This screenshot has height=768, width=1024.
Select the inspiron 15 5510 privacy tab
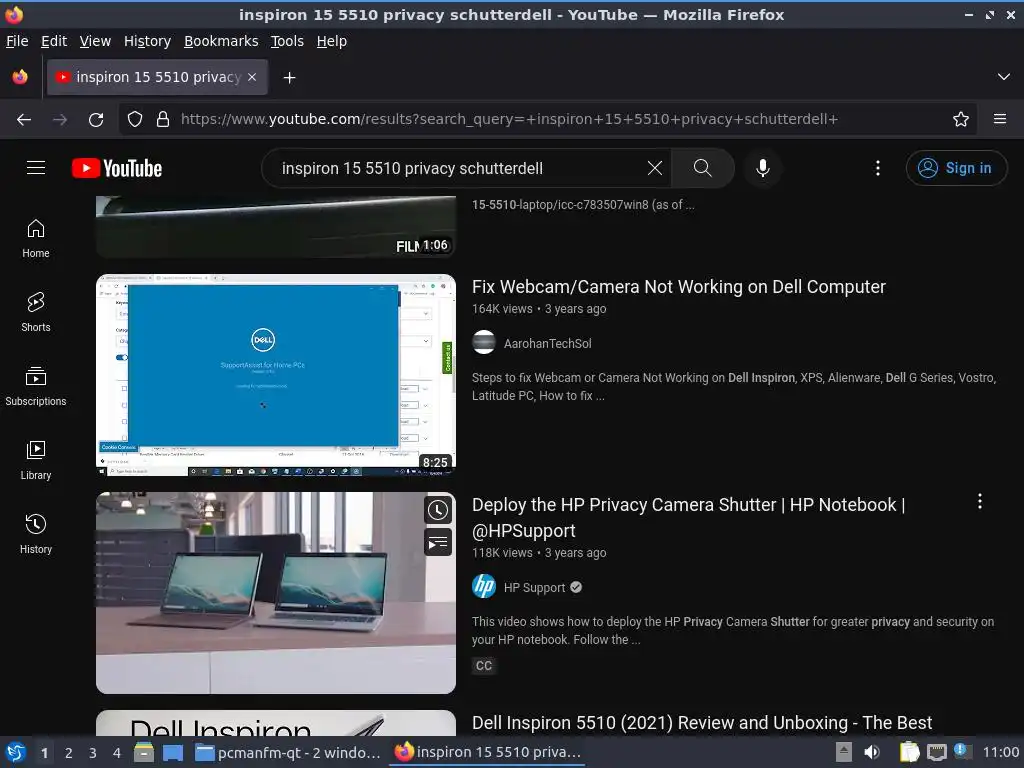157,77
